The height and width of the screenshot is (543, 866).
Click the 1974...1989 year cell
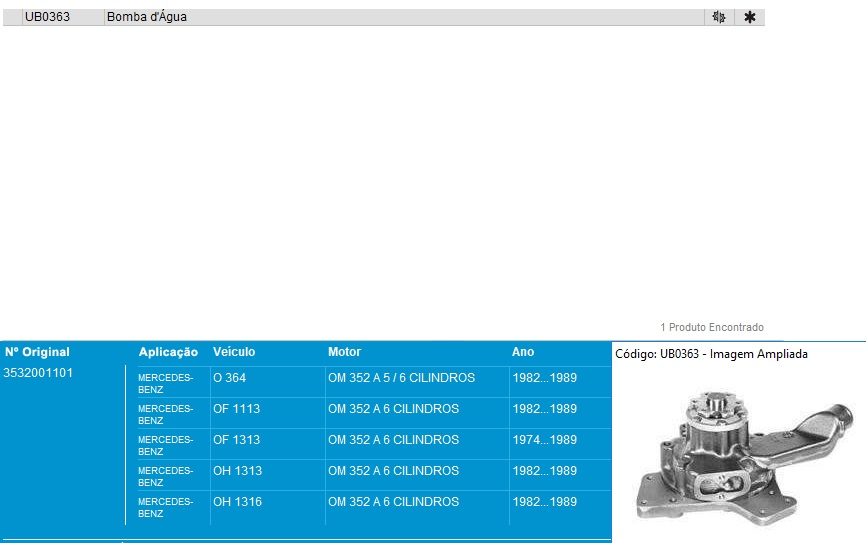coord(543,440)
